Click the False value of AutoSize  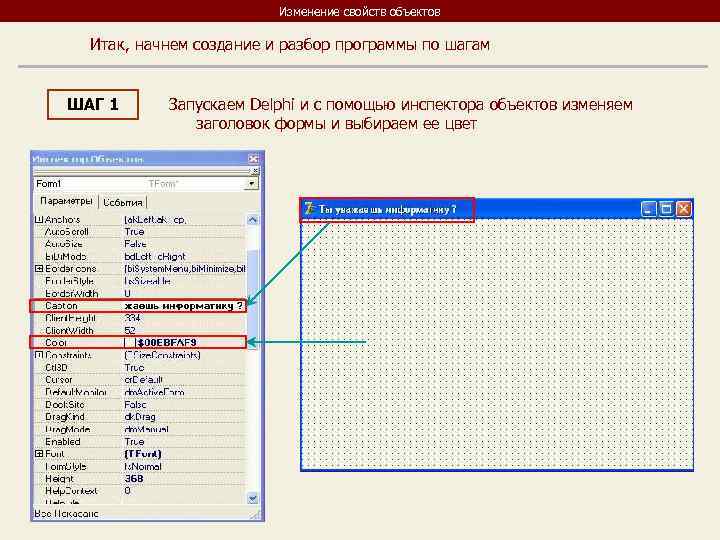coord(135,244)
